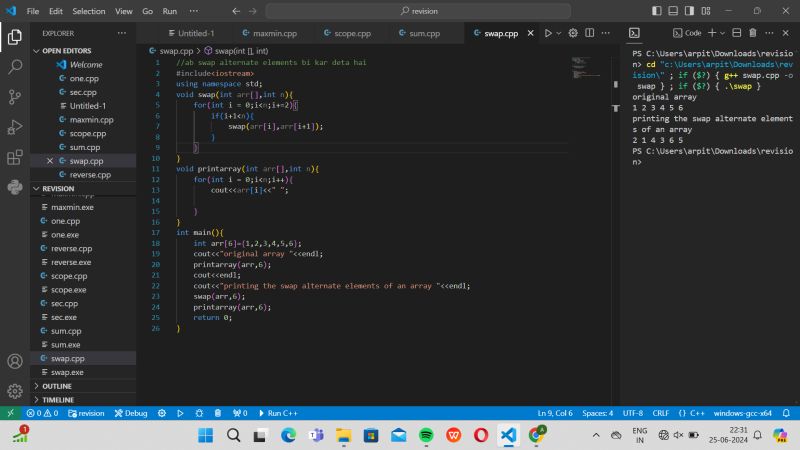This screenshot has height=450, width=800.
Task: Click Run C++ in the status bar
Action: click(x=282, y=413)
